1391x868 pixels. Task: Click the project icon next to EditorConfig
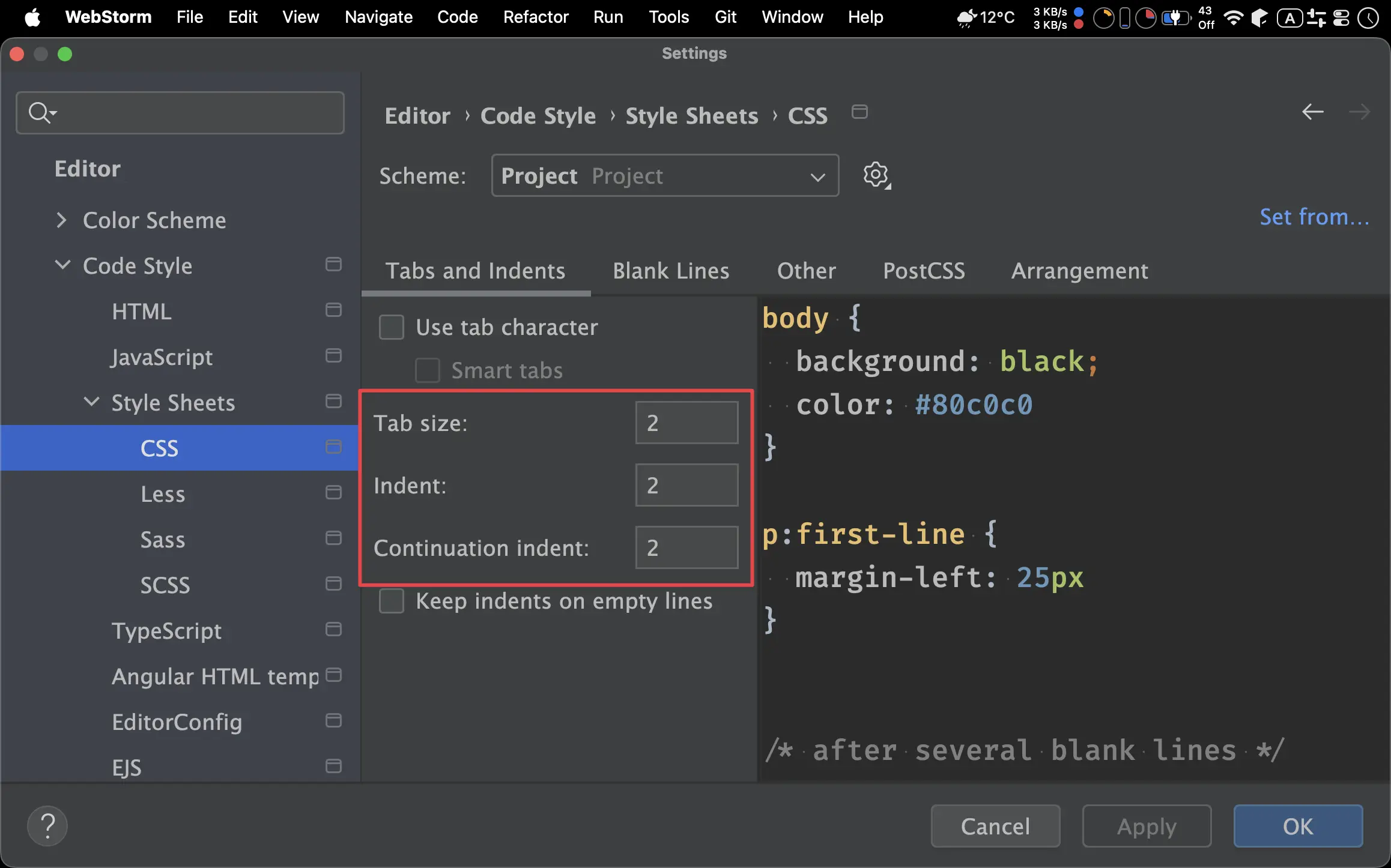(x=333, y=721)
